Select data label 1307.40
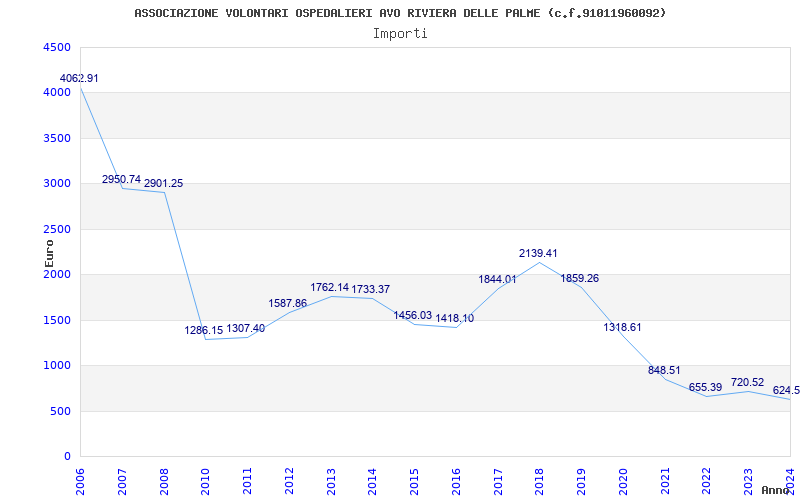This screenshot has width=800, height=500. click(x=246, y=328)
